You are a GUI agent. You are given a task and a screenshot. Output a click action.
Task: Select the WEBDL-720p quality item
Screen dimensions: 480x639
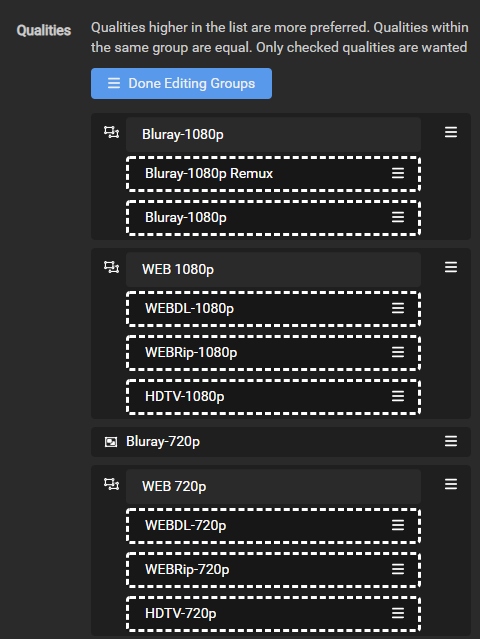[x=273, y=525]
